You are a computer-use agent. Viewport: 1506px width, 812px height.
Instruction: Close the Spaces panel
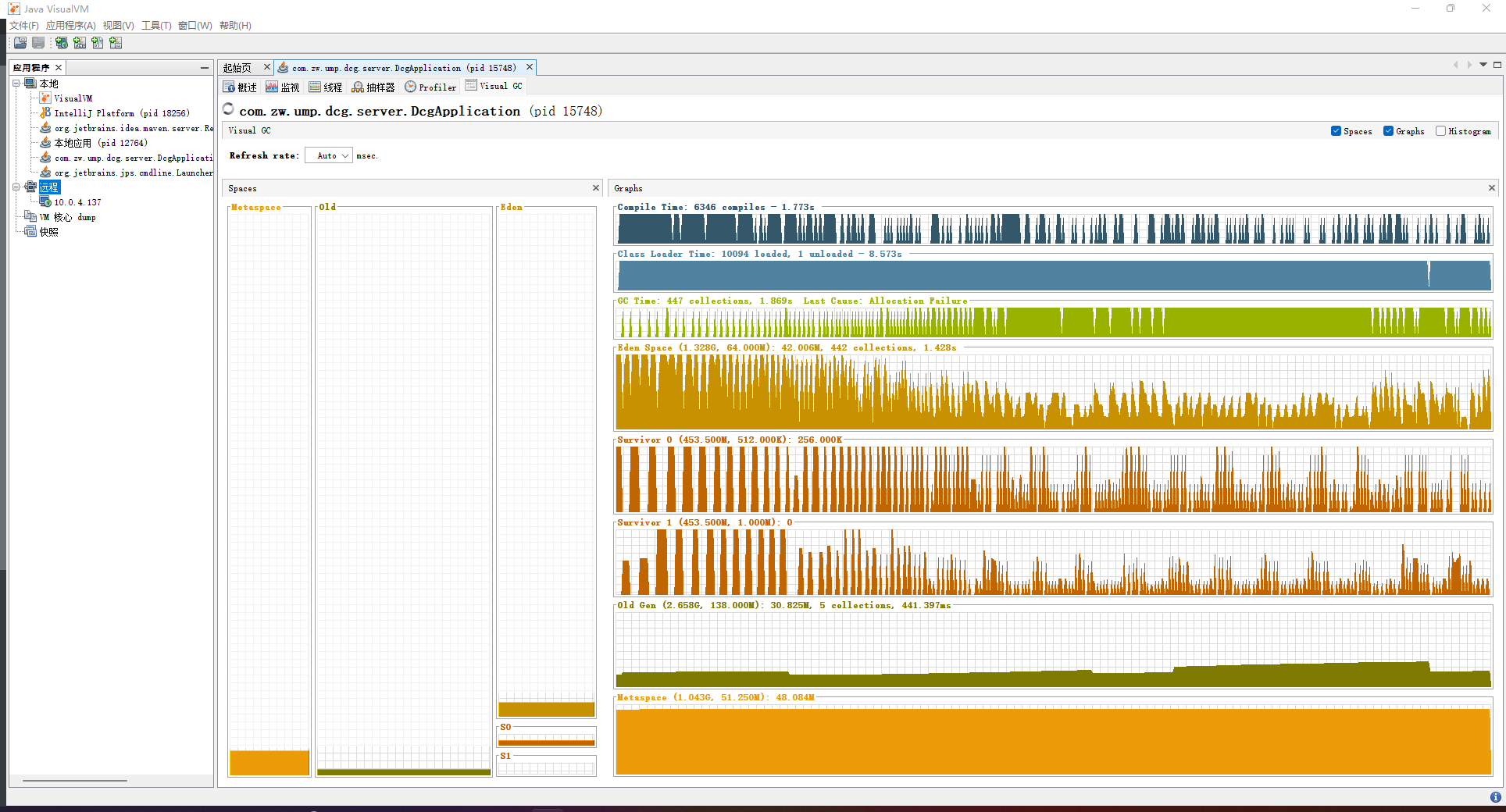pos(596,188)
